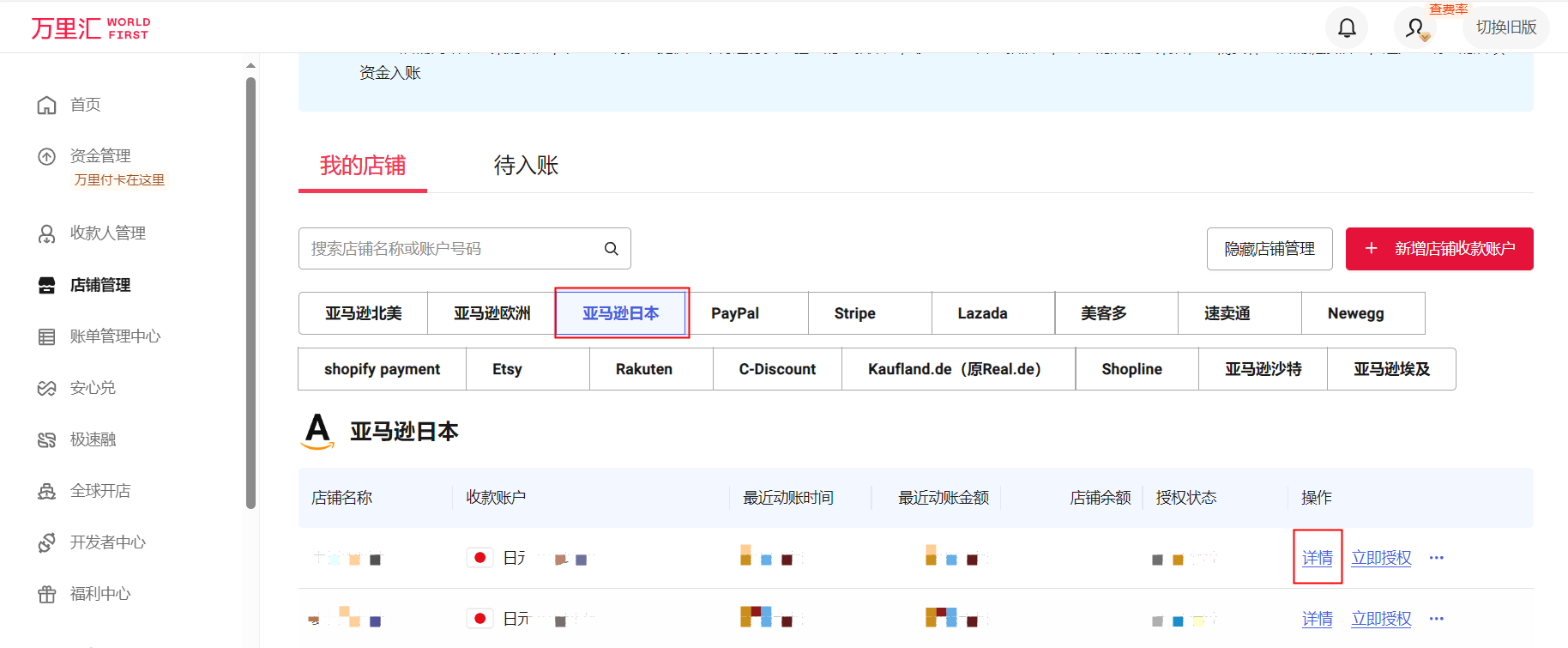Click the 全球开店 icon in sidebar
1568x648 pixels.
tap(46, 491)
